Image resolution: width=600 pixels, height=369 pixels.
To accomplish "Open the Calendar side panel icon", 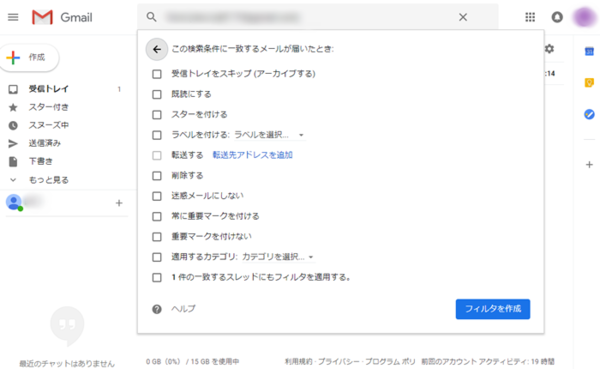I will pos(589,51).
